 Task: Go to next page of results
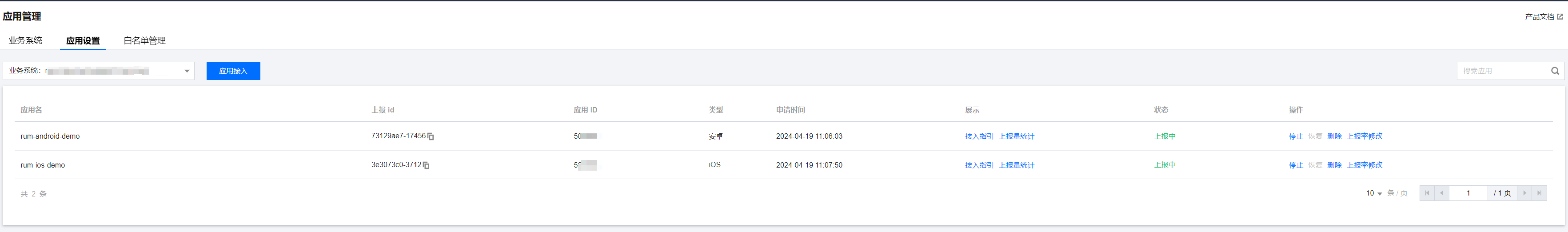tap(1524, 193)
